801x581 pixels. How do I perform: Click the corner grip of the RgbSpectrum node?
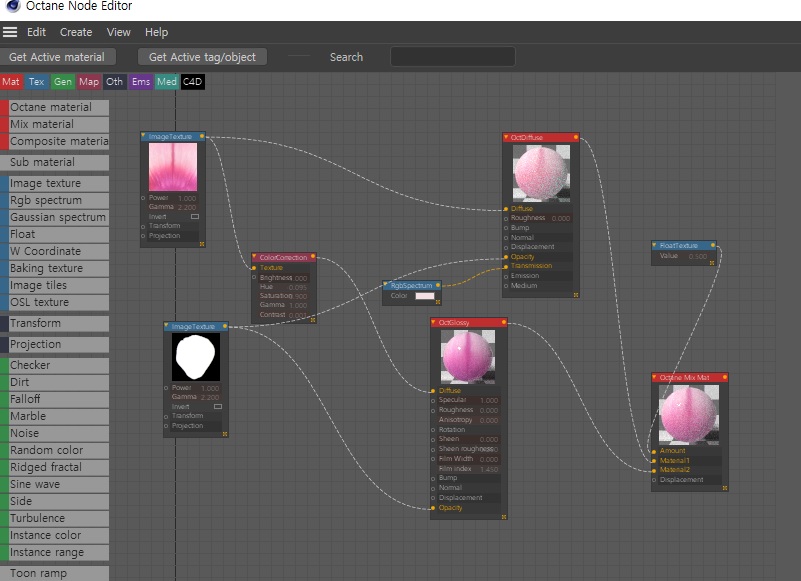pyautogui.click(x=438, y=302)
